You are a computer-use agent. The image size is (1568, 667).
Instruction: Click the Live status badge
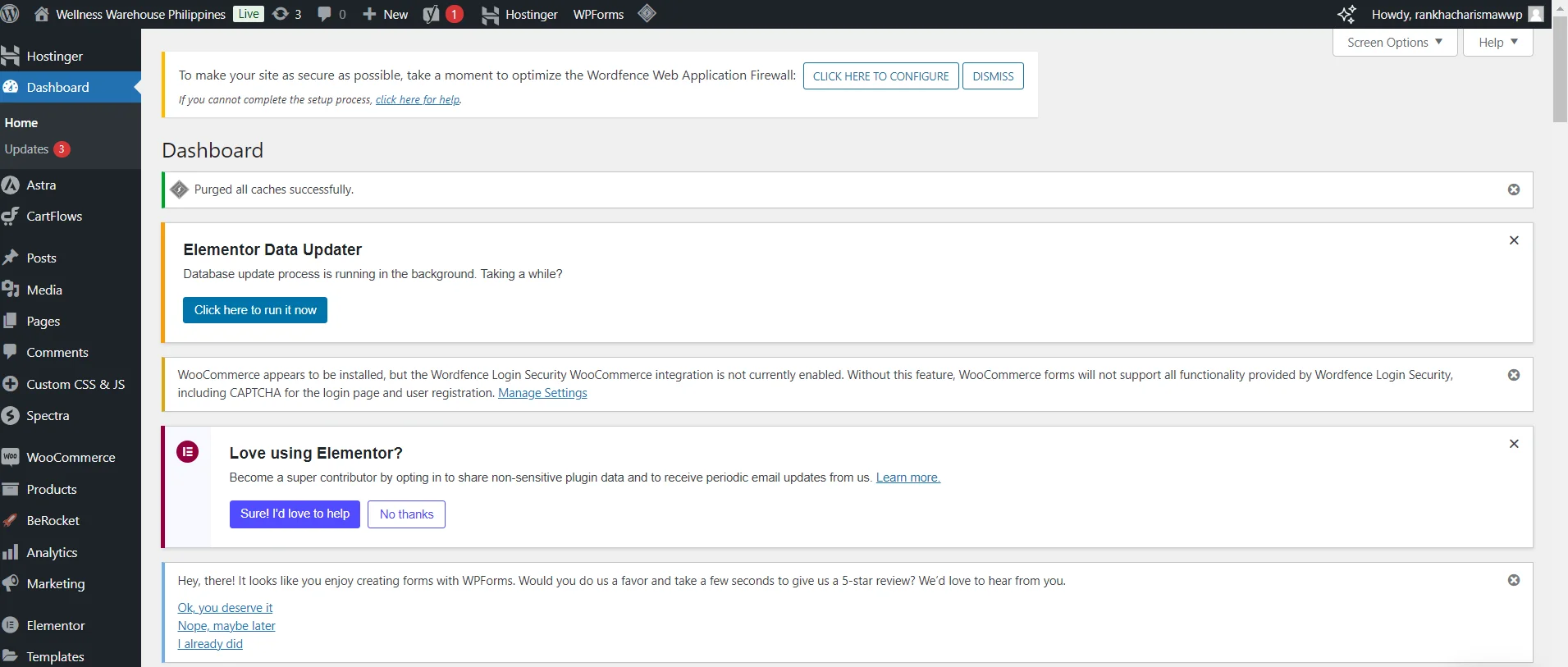pyautogui.click(x=249, y=14)
